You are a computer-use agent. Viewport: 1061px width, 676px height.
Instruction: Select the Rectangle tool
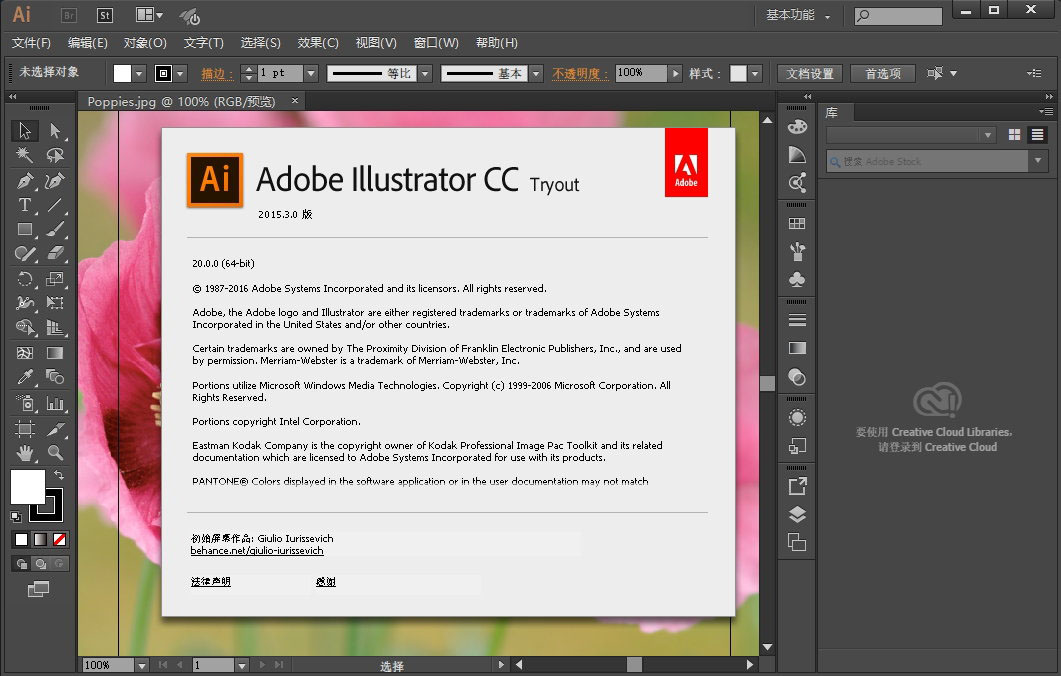(24, 229)
